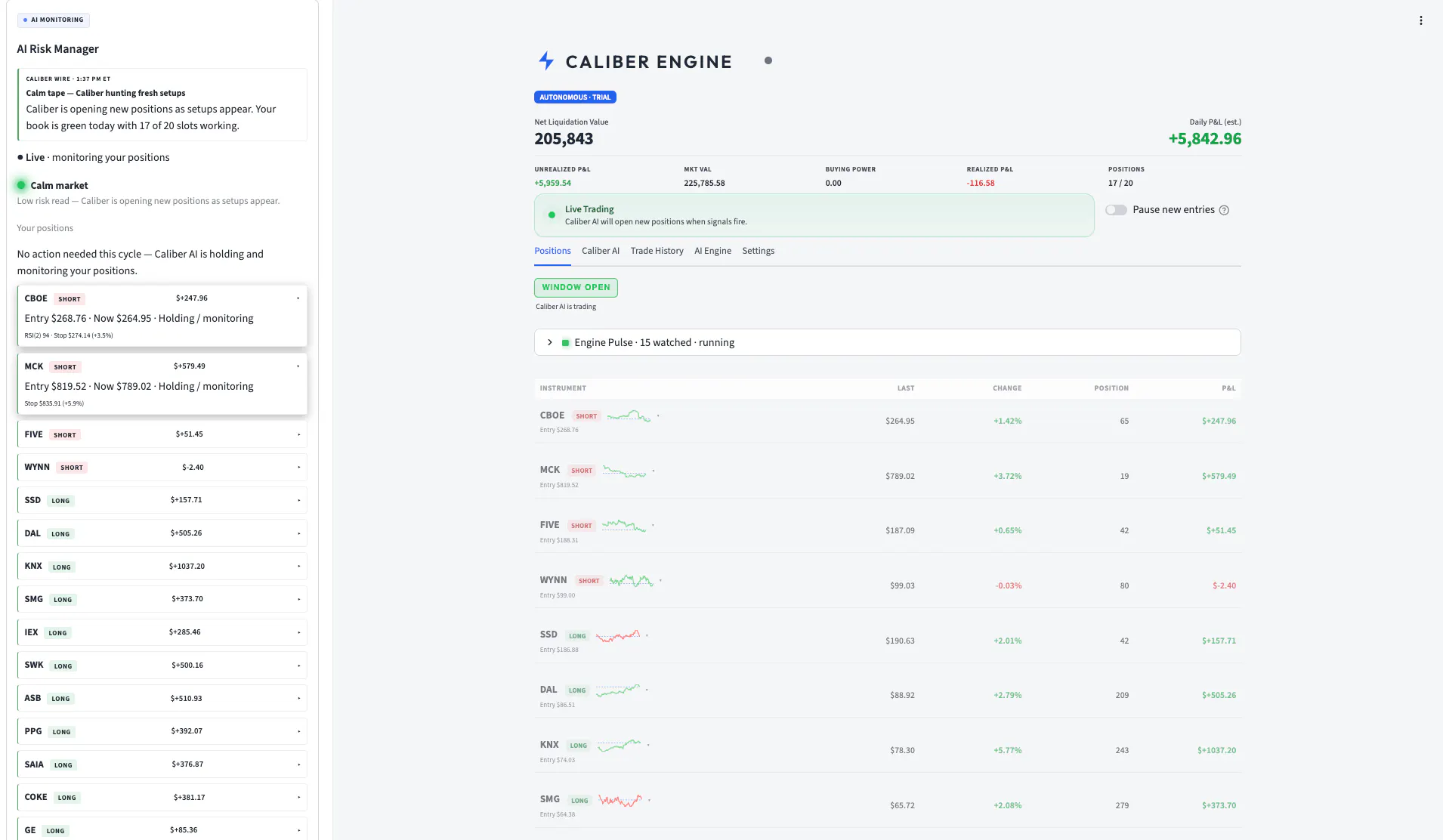
Task: Click the help icon beside Pause new entries
Action: pos(1224,210)
